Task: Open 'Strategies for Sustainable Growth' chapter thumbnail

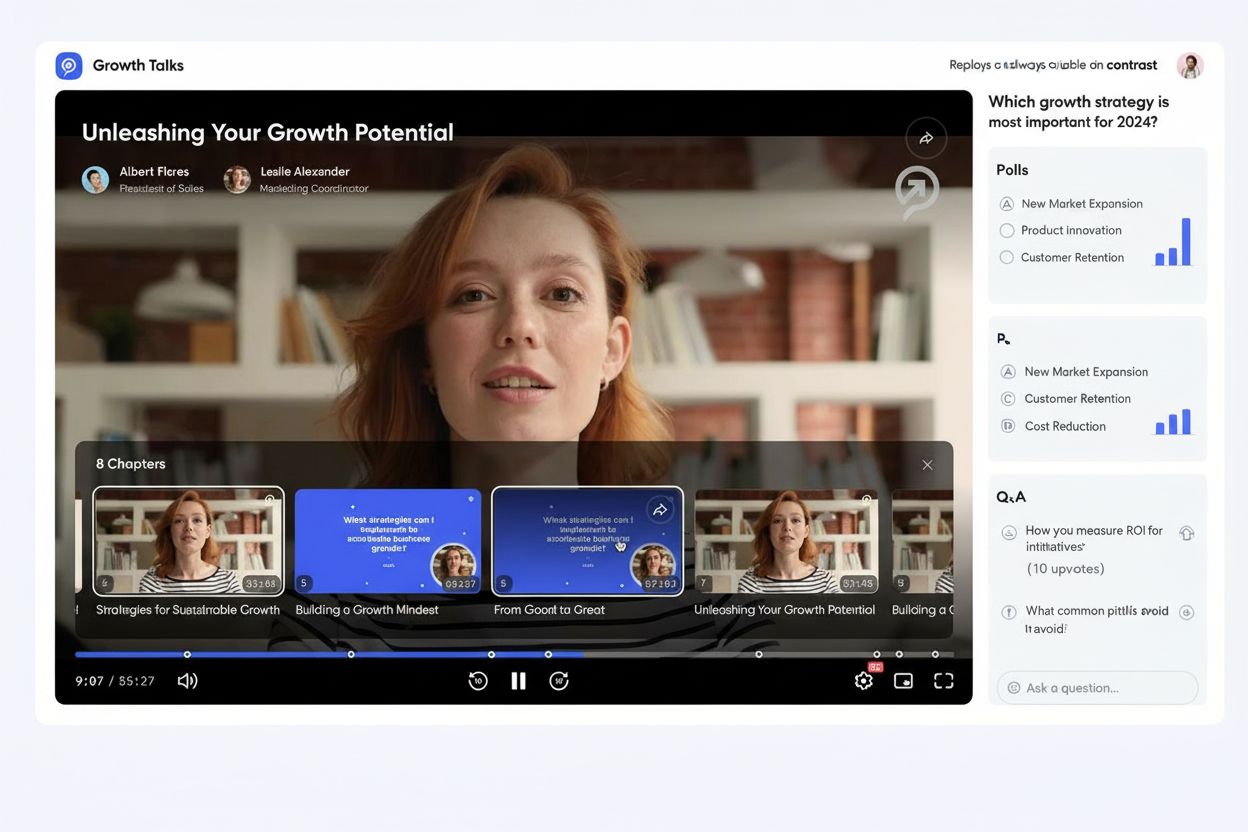Action: pos(188,541)
